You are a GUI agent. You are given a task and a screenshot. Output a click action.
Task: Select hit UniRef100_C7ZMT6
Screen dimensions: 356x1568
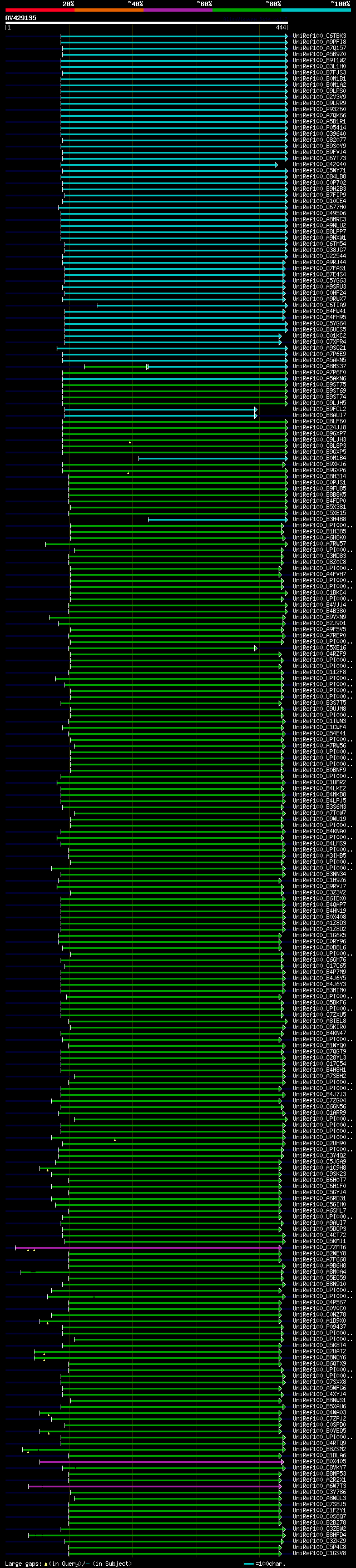[319, 1248]
